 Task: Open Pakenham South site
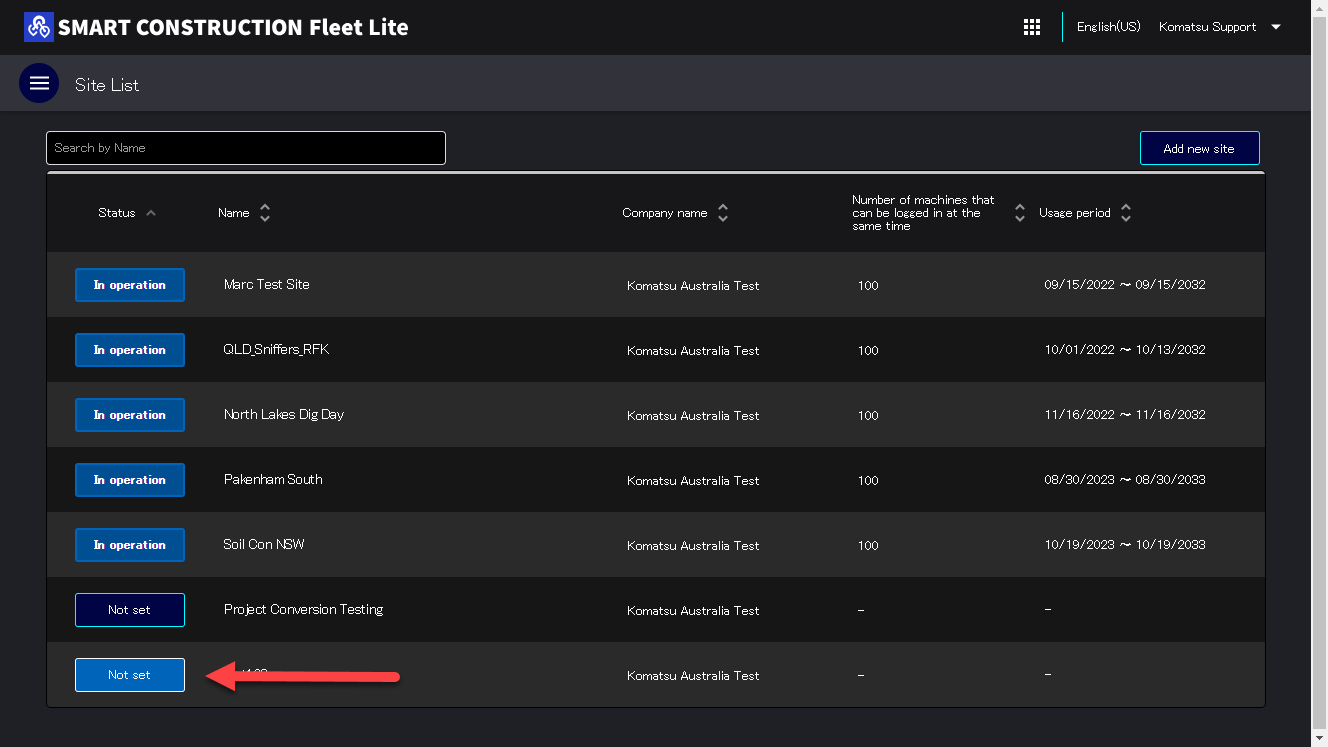(x=273, y=479)
